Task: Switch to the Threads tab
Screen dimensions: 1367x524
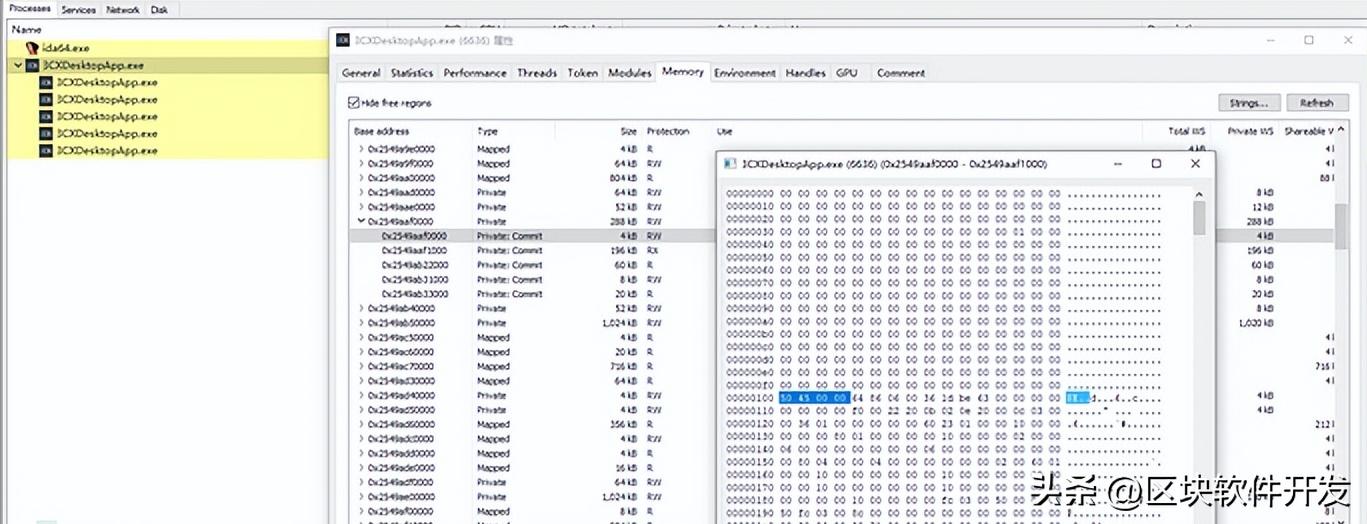Action: tap(536, 73)
